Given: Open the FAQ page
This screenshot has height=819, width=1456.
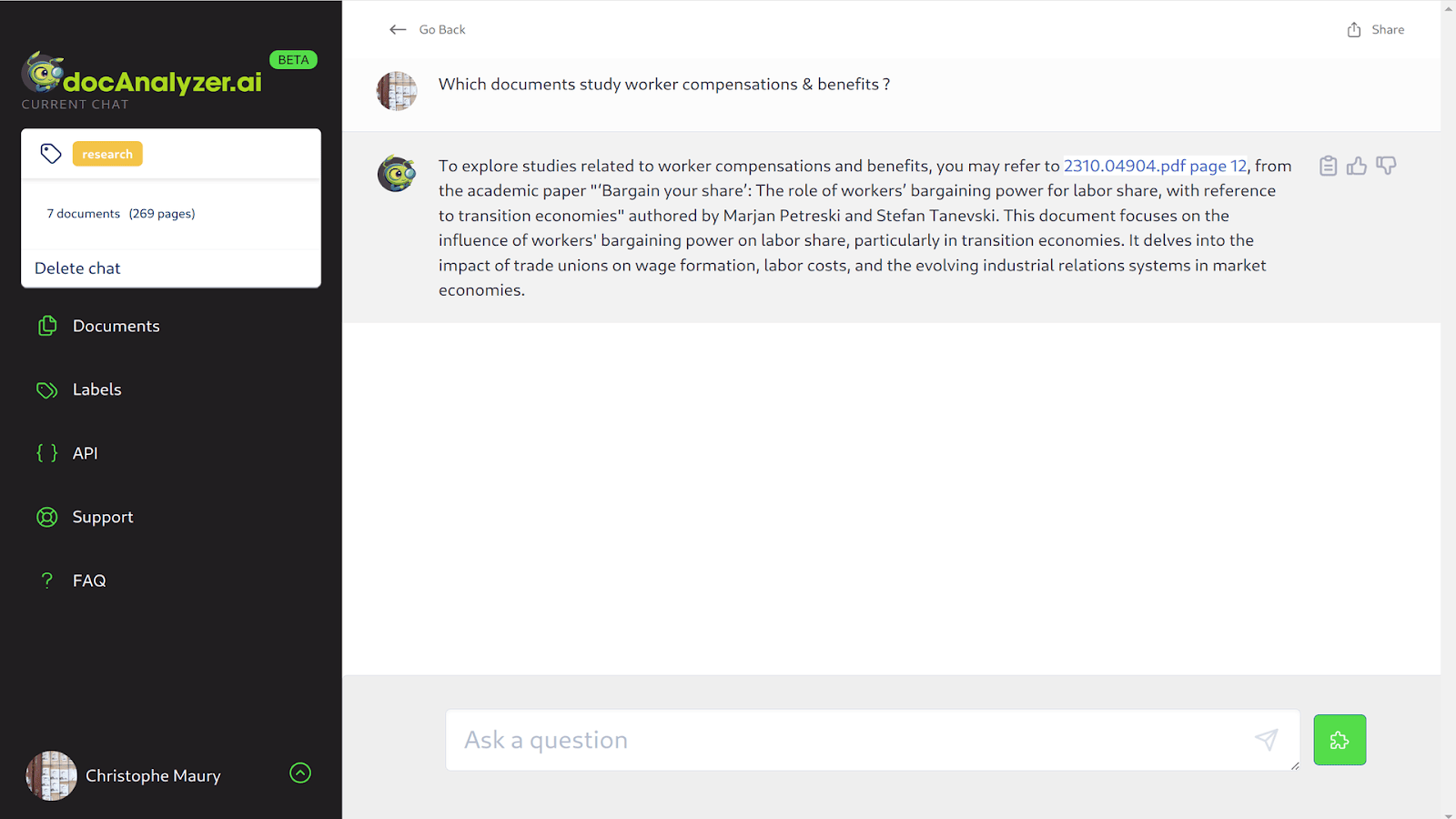Looking at the screenshot, I should (x=89, y=581).
